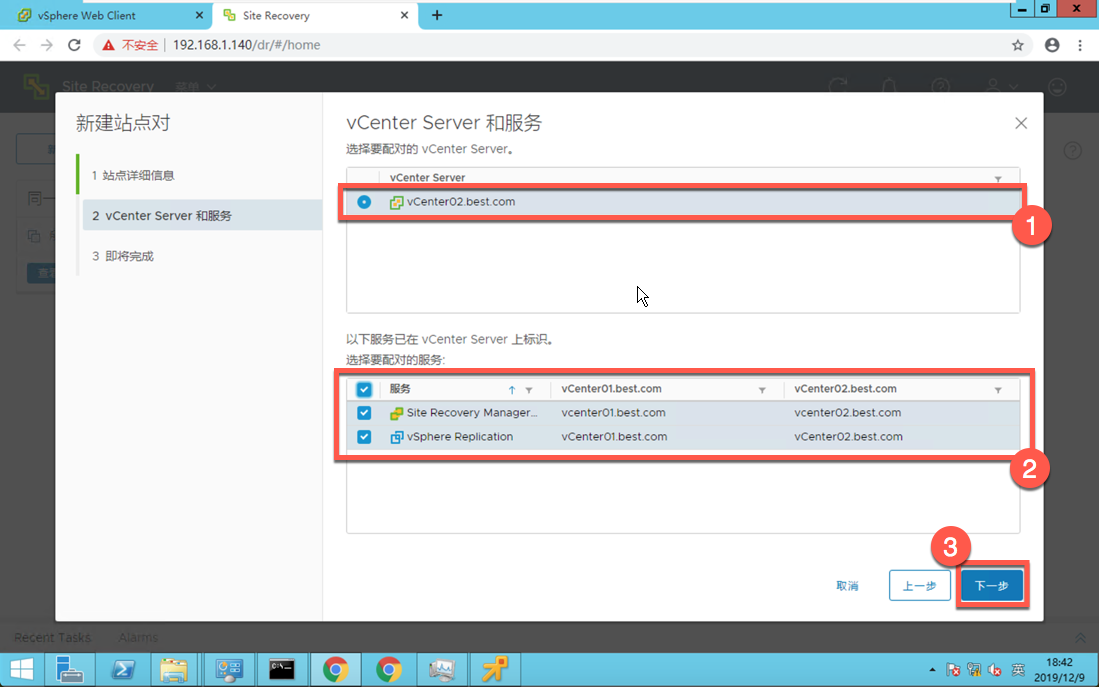Go to step 1 站点详细信息
Viewport: 1099px width, 687px height.
pos(133,175)
